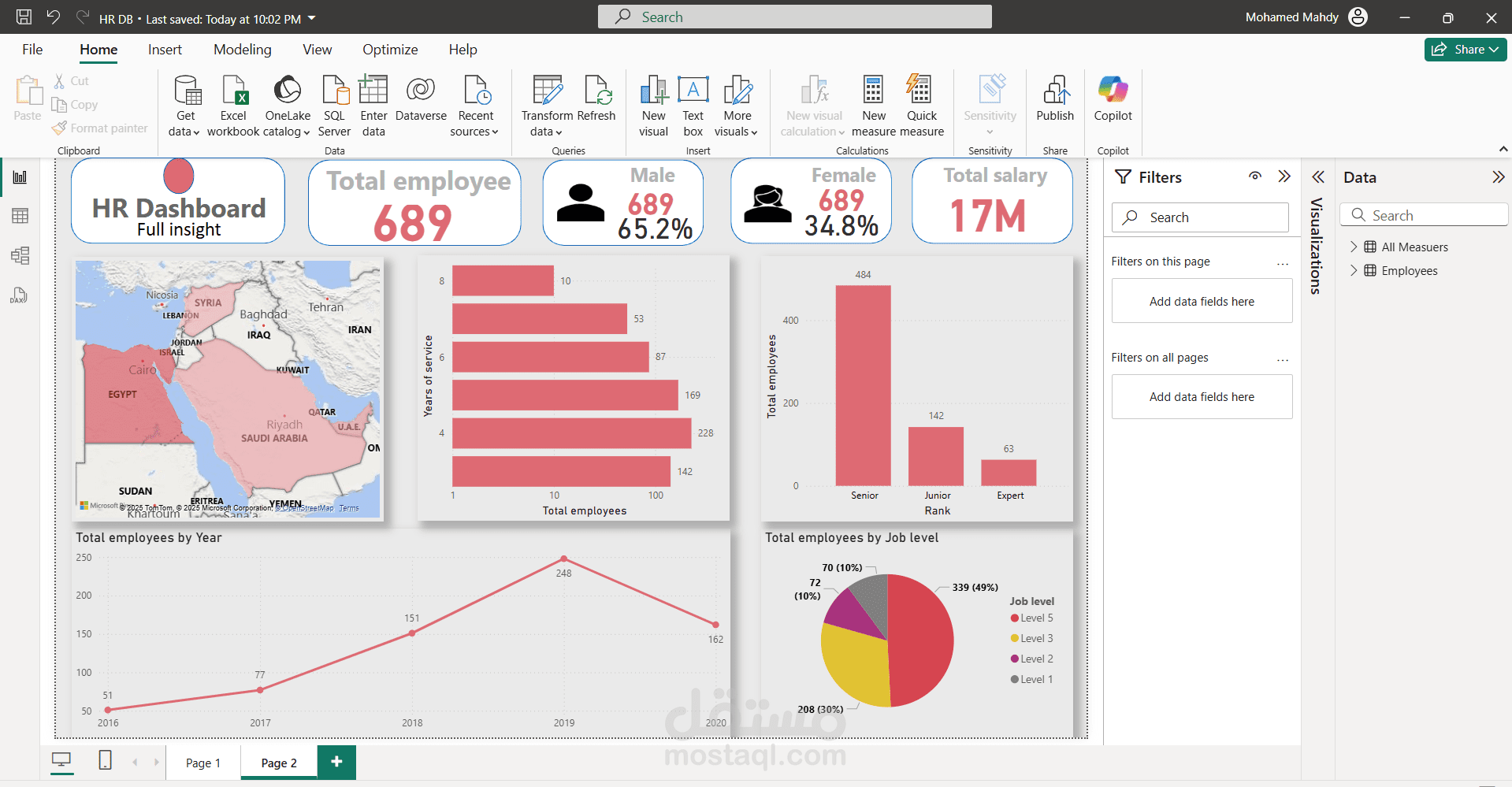
Task: Open the View ribbon tab
Action: point(317,50)
